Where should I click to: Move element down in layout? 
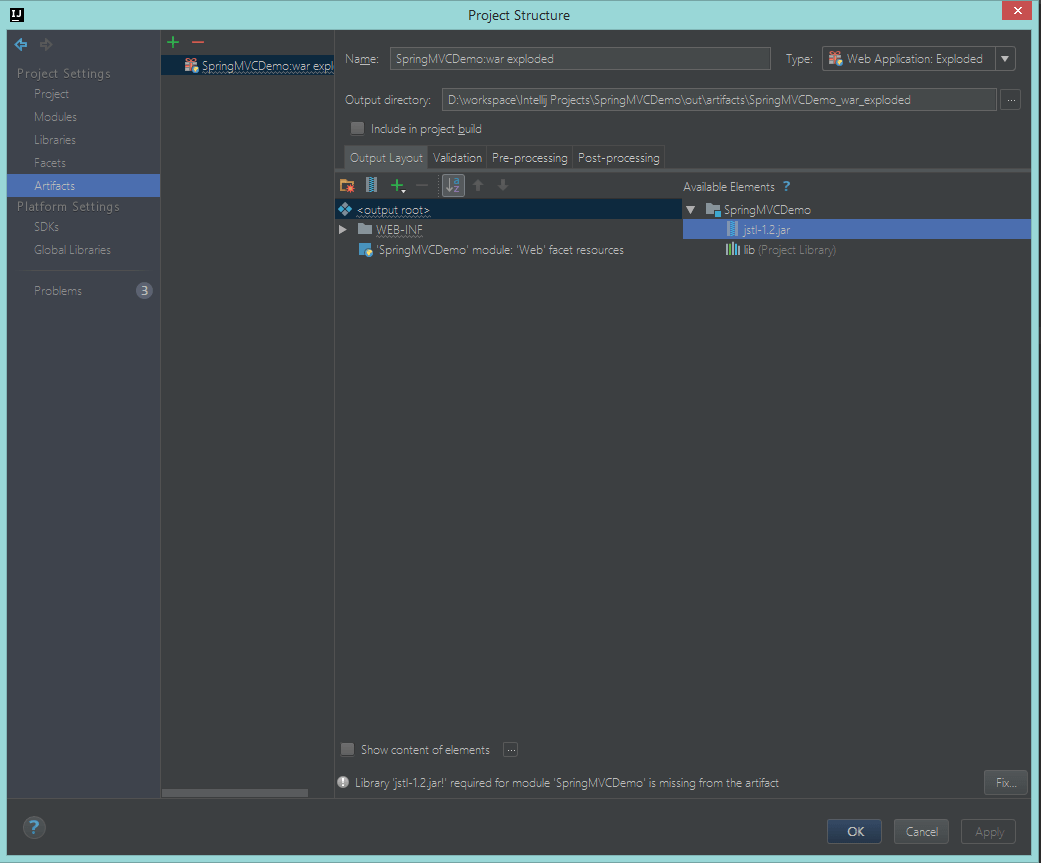(x=503, y=185)
